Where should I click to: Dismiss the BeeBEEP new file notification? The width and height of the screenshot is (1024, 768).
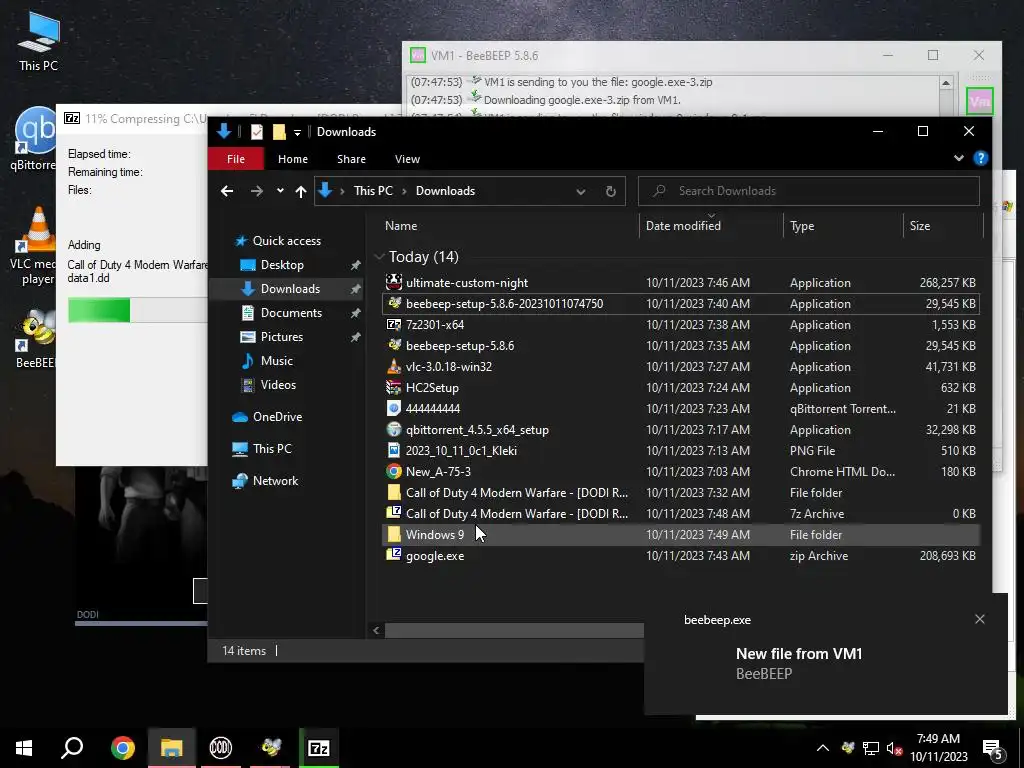pos(980,619)
